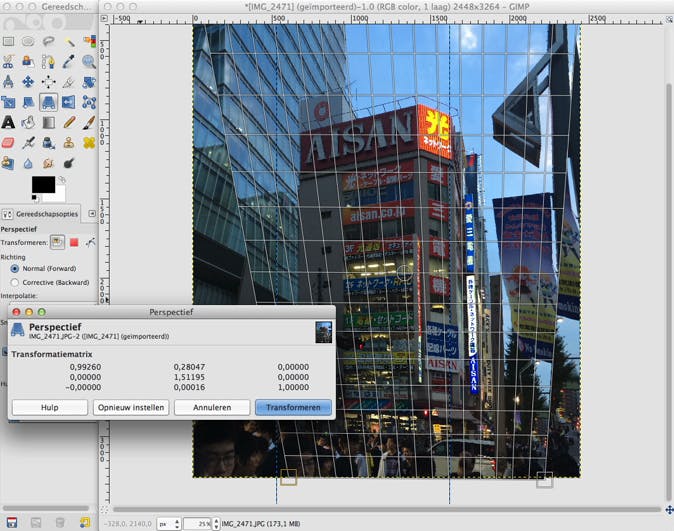This screenshot has height=531, width=674.
Task: Click the Hulp button
Action: pyautogui.click(x=50, y=407)
